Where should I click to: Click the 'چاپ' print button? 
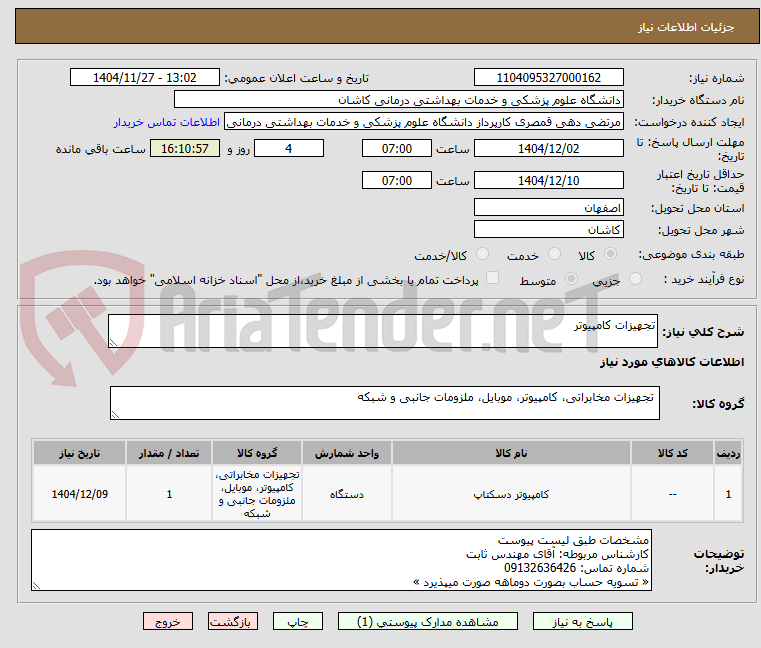pyautogui.click(x=298, y=622)
